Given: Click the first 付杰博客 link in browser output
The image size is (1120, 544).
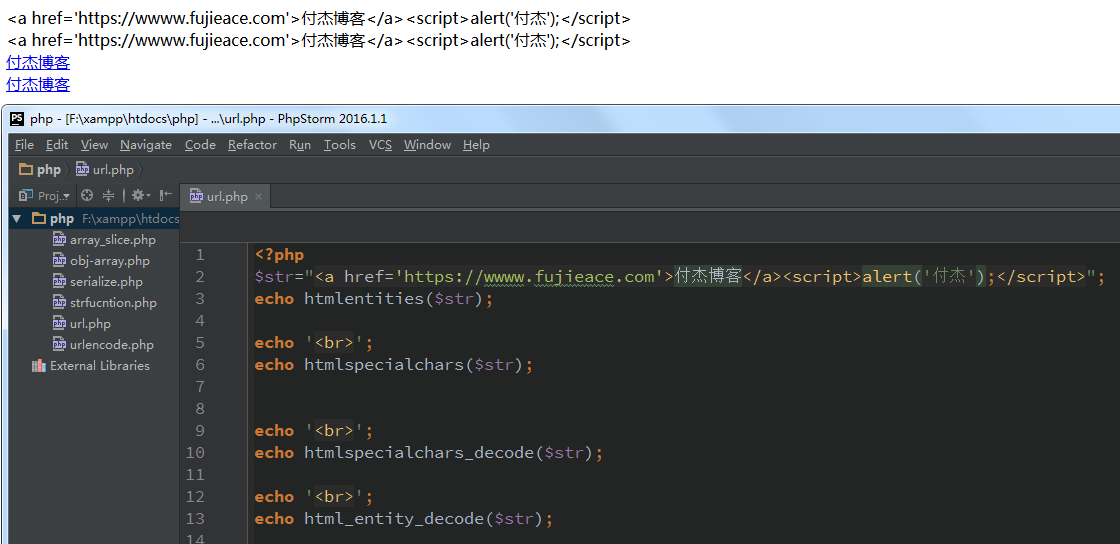Looking at the screenshot, I should [38, 63].
